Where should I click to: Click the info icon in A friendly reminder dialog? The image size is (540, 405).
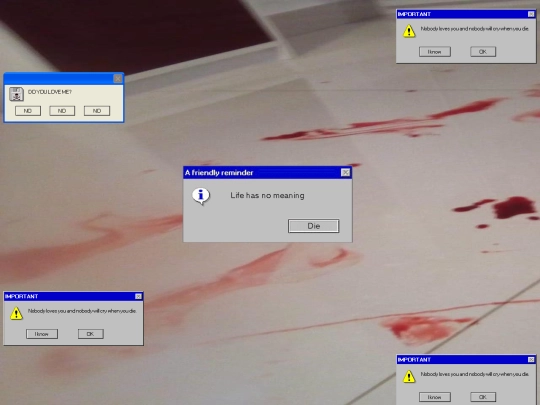201,196
